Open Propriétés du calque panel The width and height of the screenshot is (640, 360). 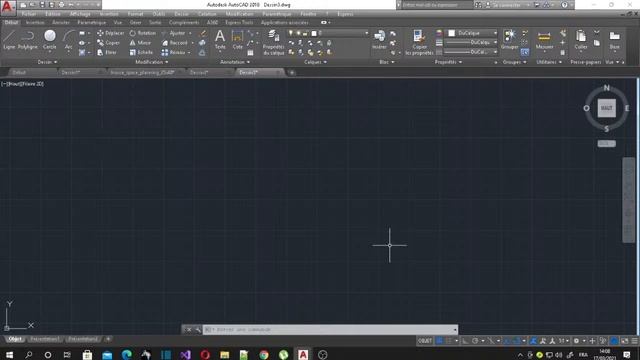click(x=273, y=42)
